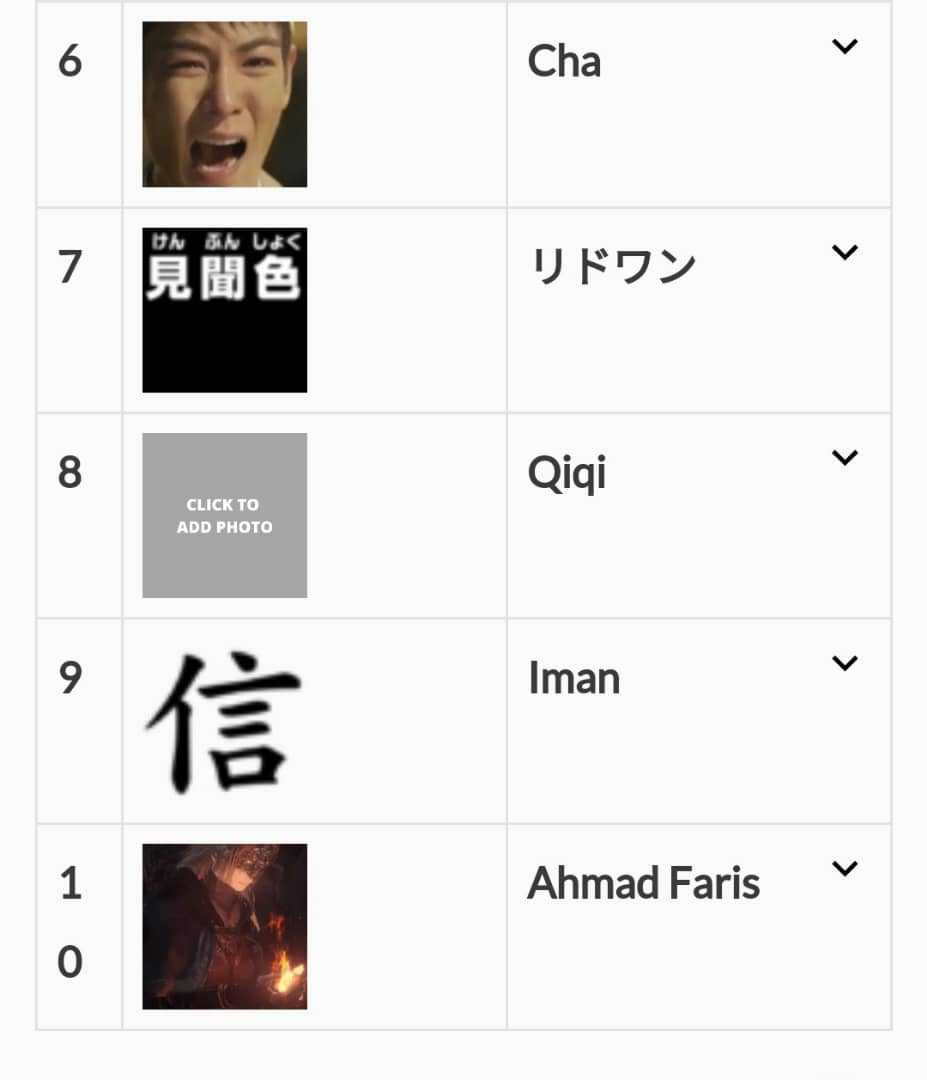Click the Qiqi name text

point(567,474)
